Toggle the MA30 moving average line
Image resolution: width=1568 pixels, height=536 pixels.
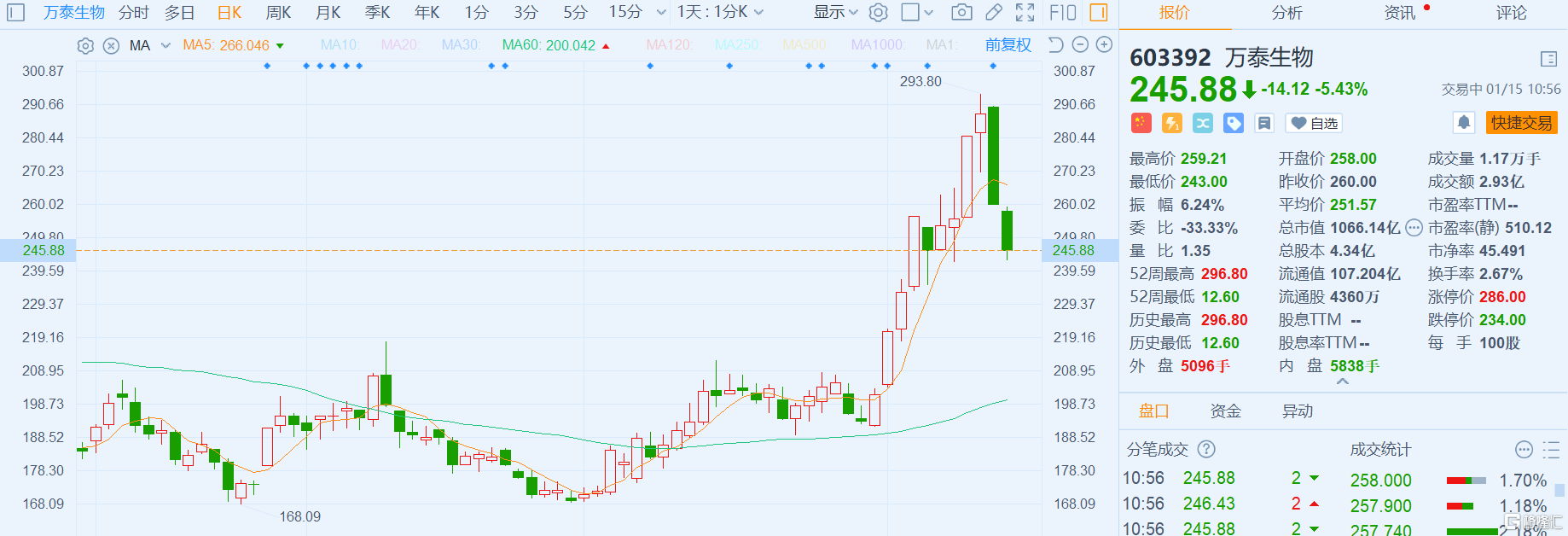pyautogui.click(x=461, y=44)
